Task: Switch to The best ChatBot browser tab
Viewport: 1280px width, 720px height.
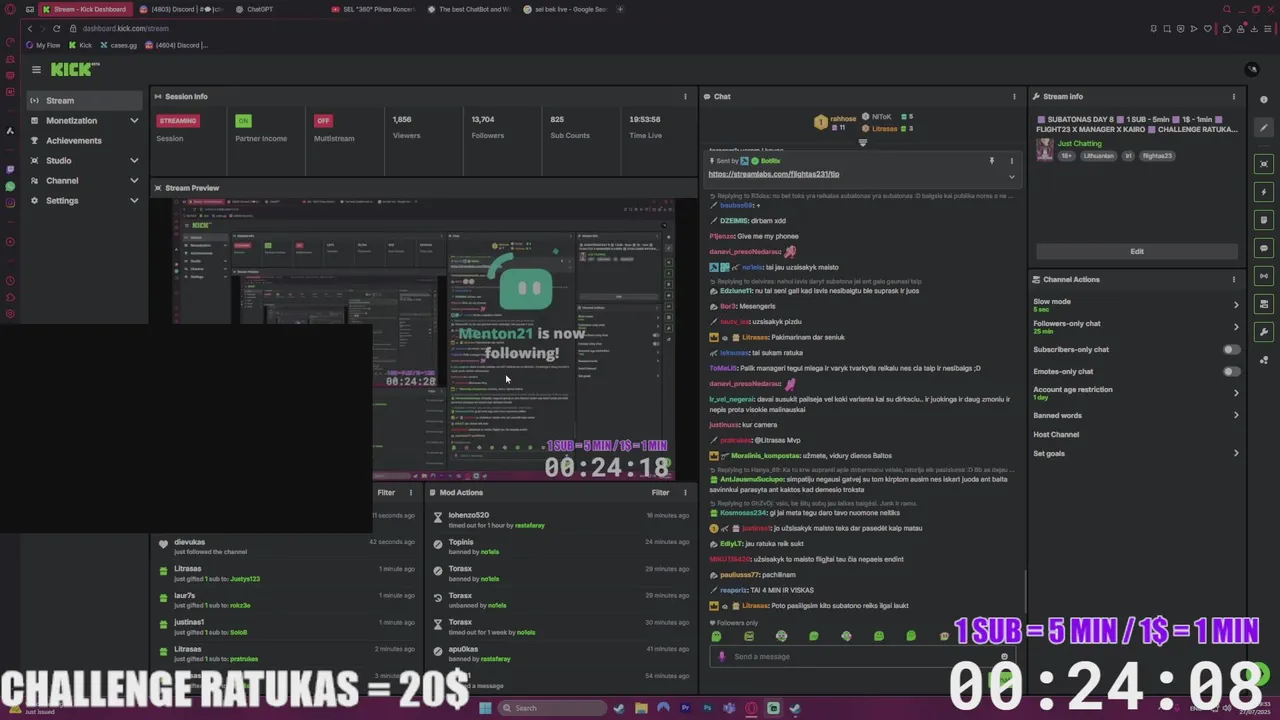Action: [468, 9]
